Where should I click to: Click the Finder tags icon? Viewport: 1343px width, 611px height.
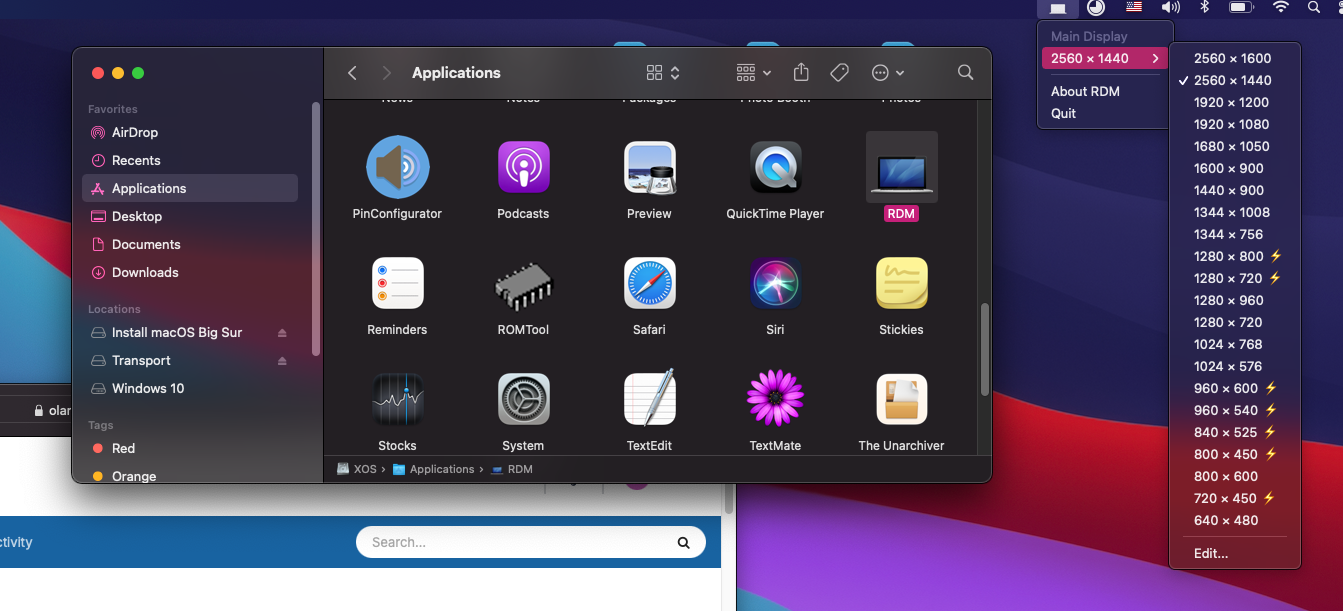pyautogui.click(x=840, y=73)
